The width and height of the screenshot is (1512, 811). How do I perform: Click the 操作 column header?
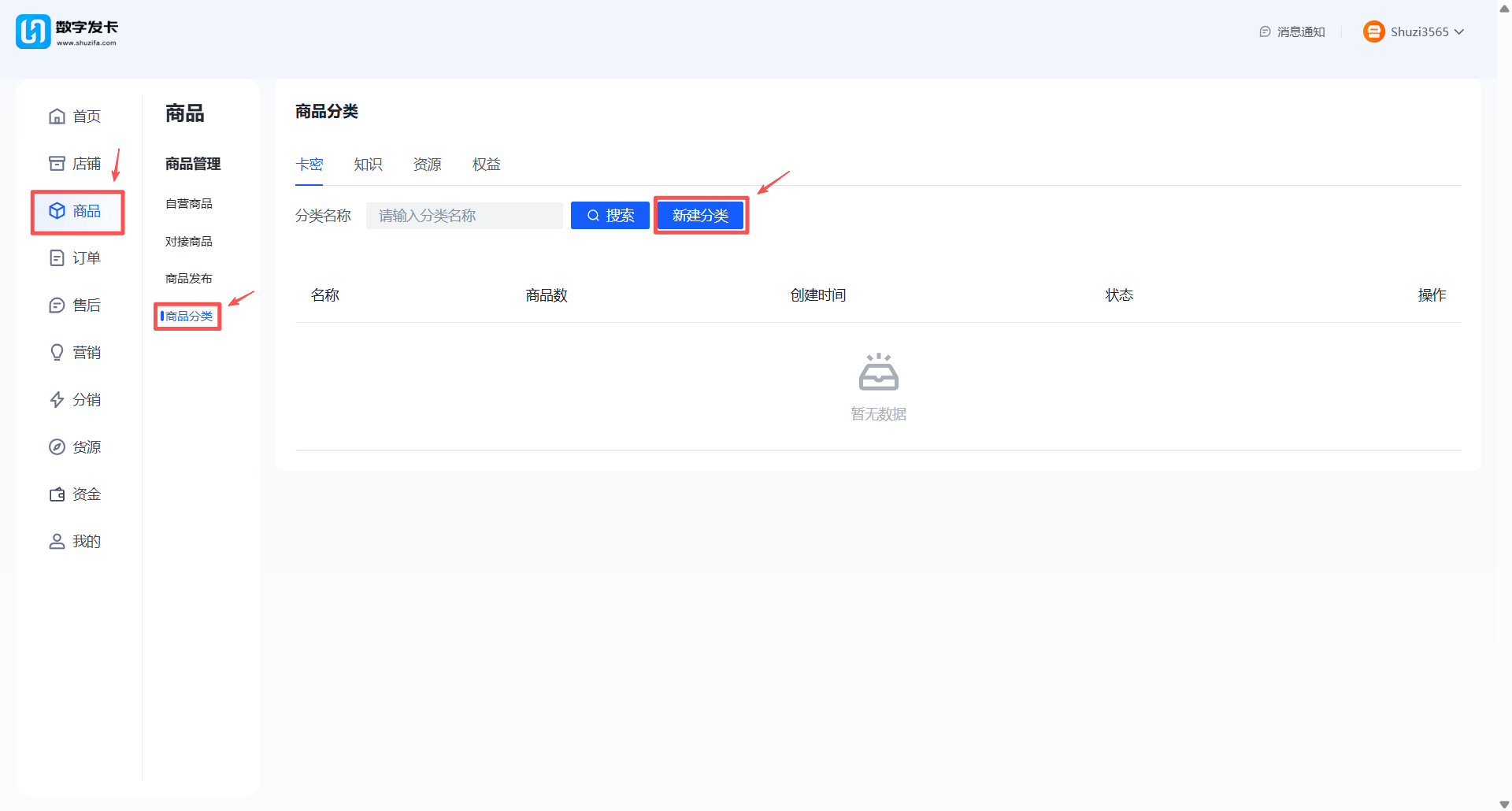tap(1432, 295)
